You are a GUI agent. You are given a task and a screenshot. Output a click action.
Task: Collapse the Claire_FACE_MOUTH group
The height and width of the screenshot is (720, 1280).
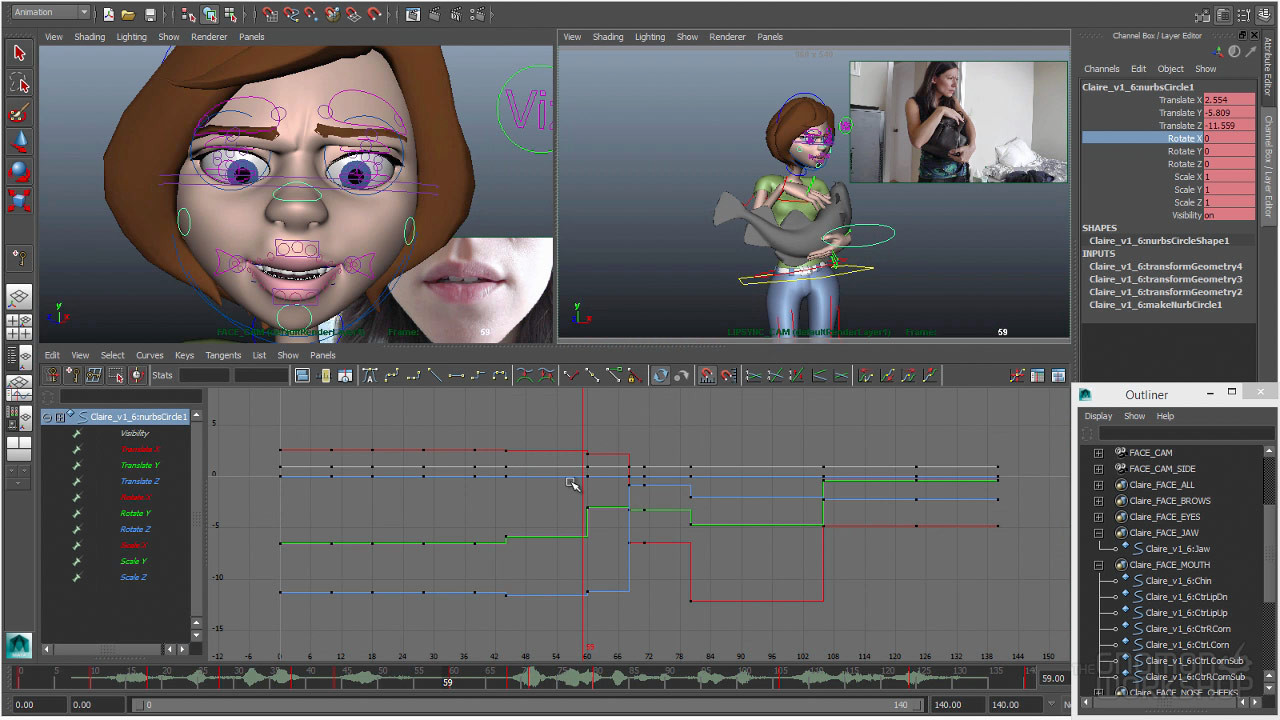pos(1098,565)
